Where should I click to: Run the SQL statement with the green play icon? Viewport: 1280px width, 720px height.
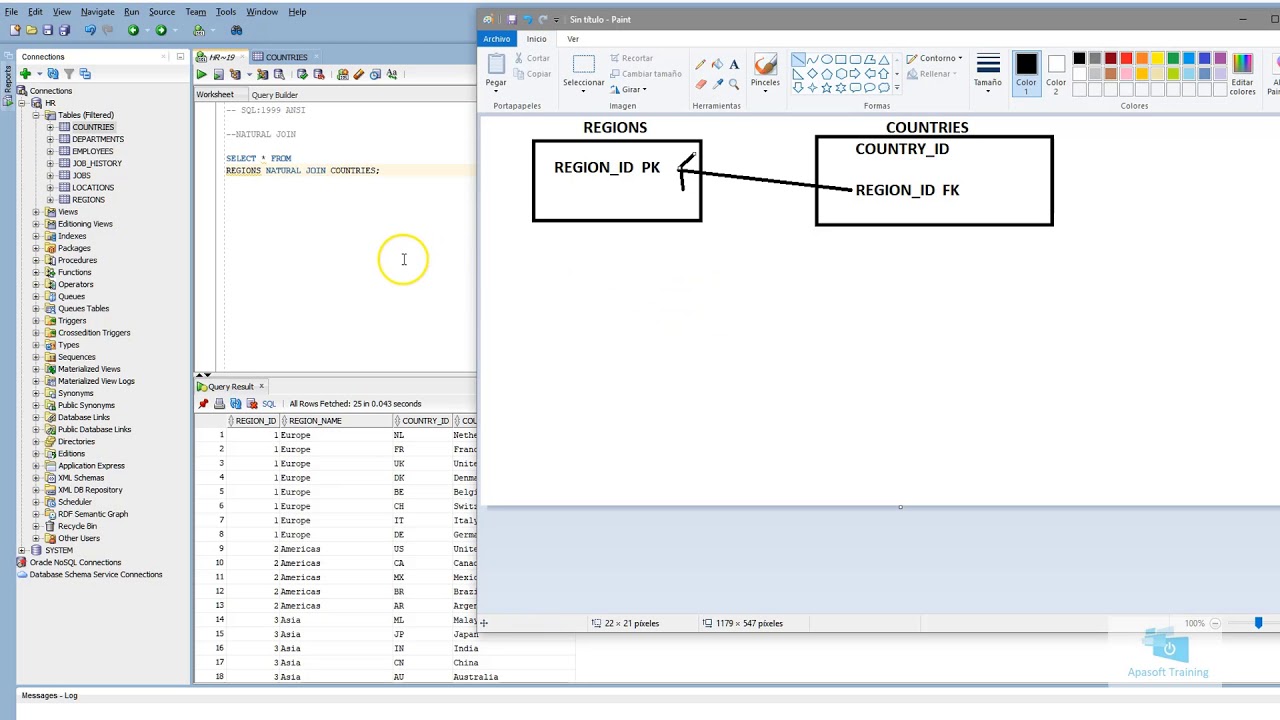[202, 74]
